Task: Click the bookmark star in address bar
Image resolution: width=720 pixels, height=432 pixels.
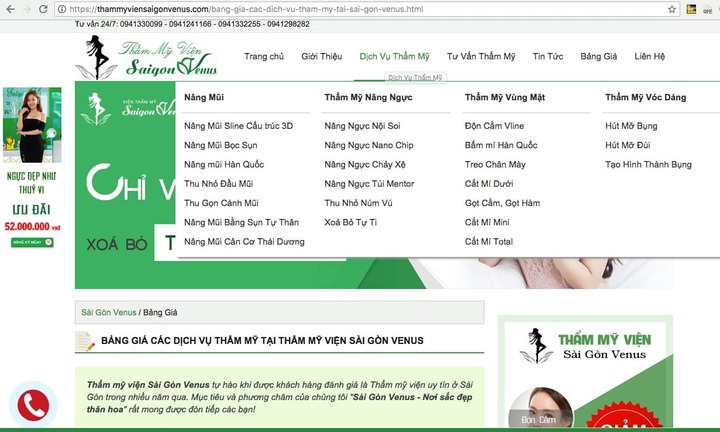Action: pos(669,9)
